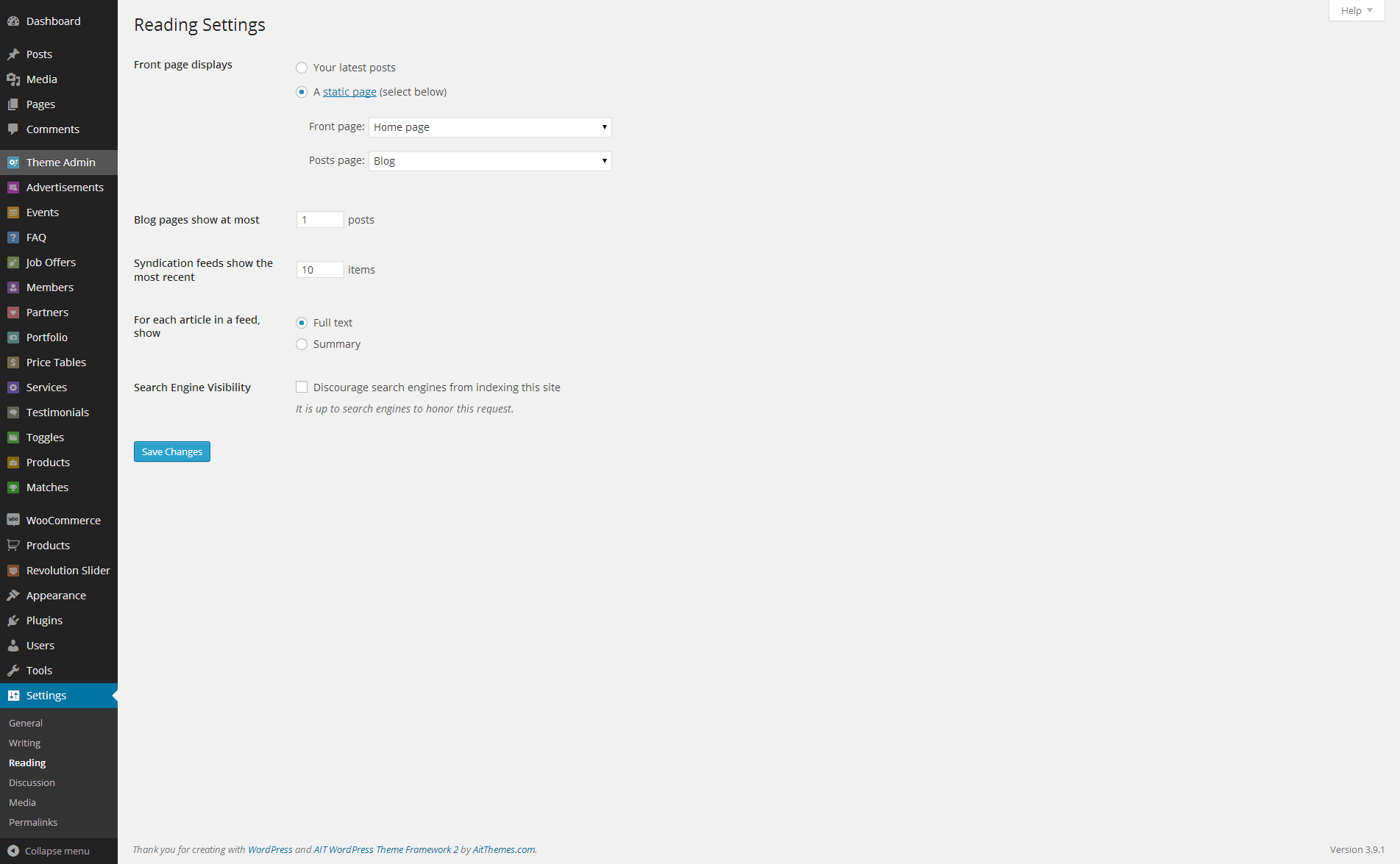Open the AitThemes.com footer link
Viewport: 1400px width, 864px height.
point(504,849)
